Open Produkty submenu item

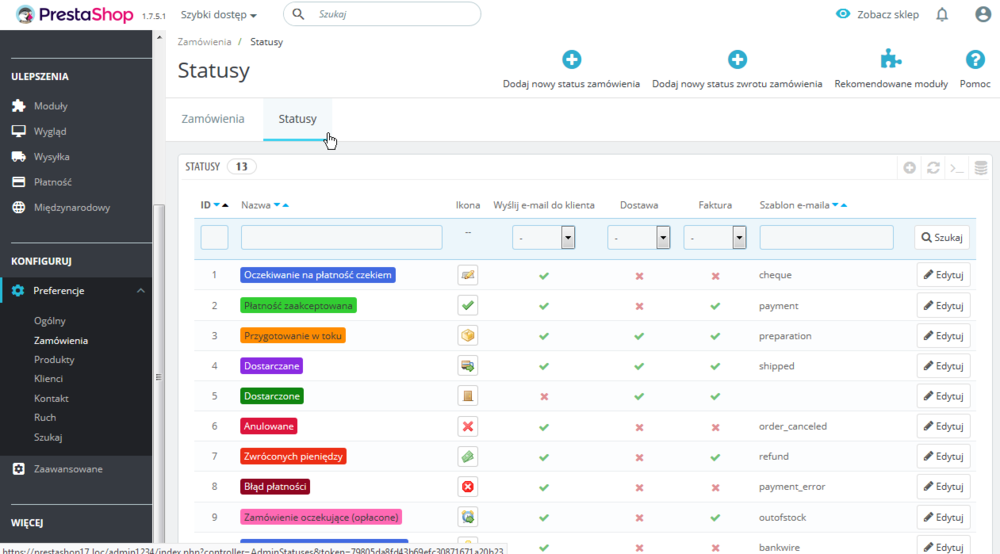click(x=54, y=360)
